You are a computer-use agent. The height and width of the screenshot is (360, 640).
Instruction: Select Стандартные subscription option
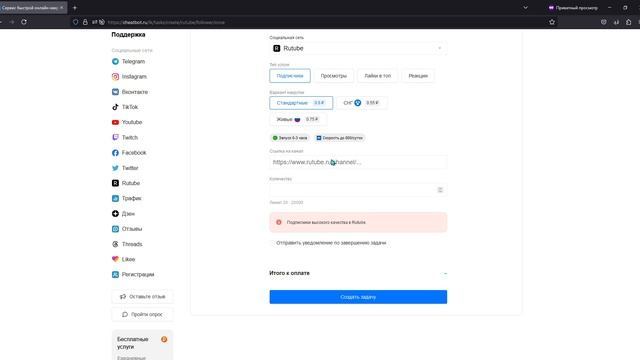click(301, 103)
